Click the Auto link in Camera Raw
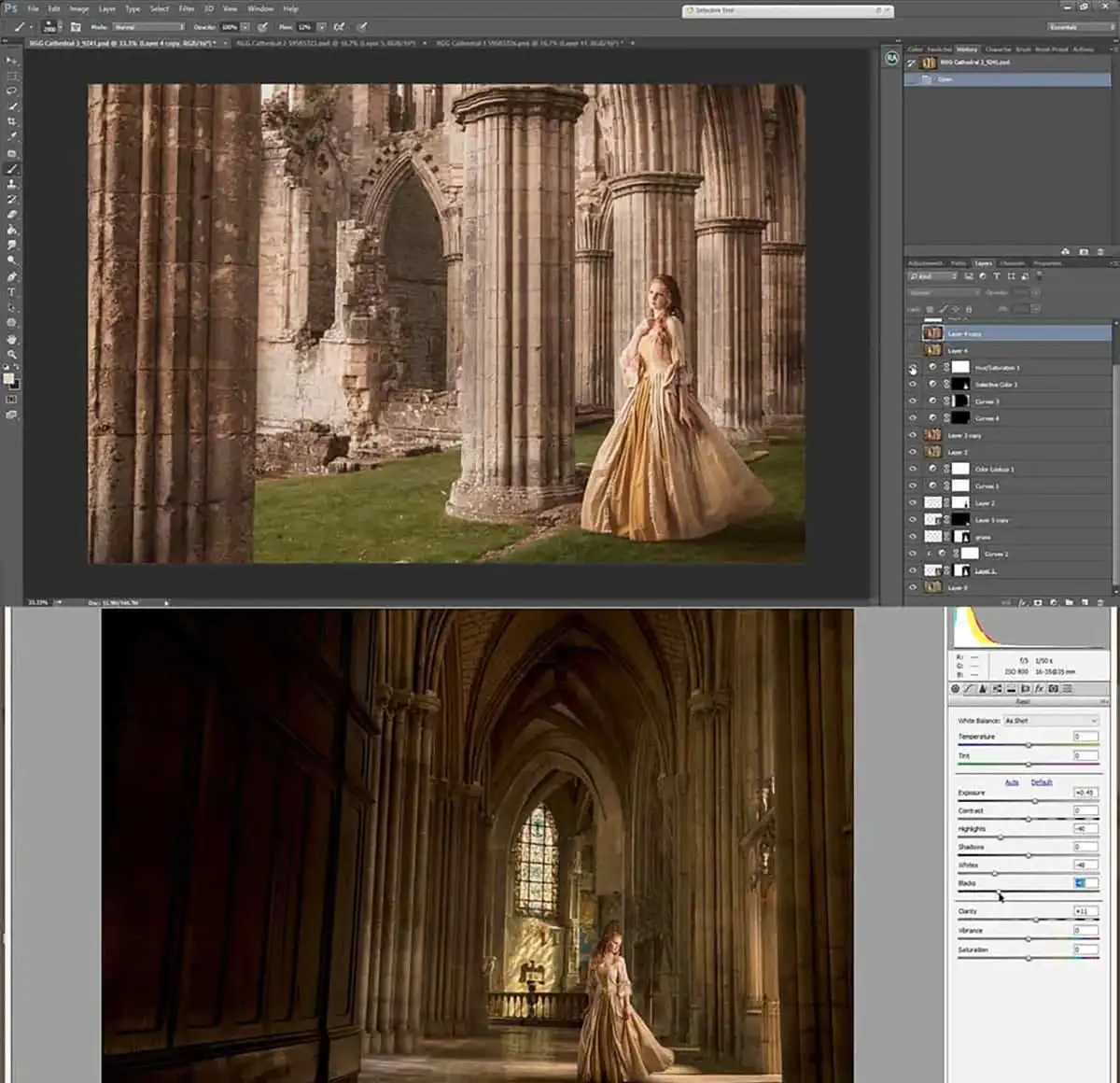 [1012, 782]
